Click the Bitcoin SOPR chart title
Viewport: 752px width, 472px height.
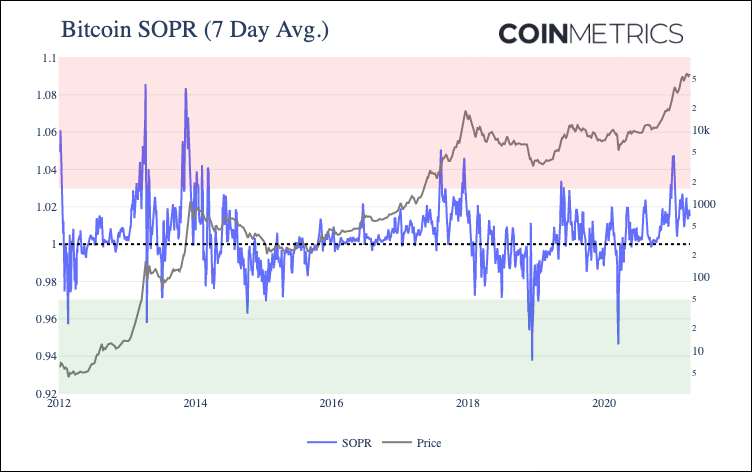pos(195,30)
